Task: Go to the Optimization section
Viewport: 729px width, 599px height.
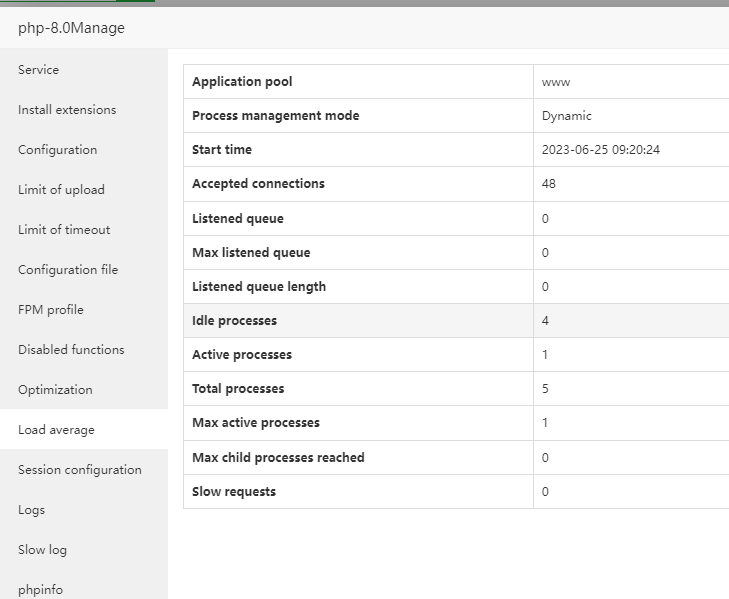Action: [55, 390]
